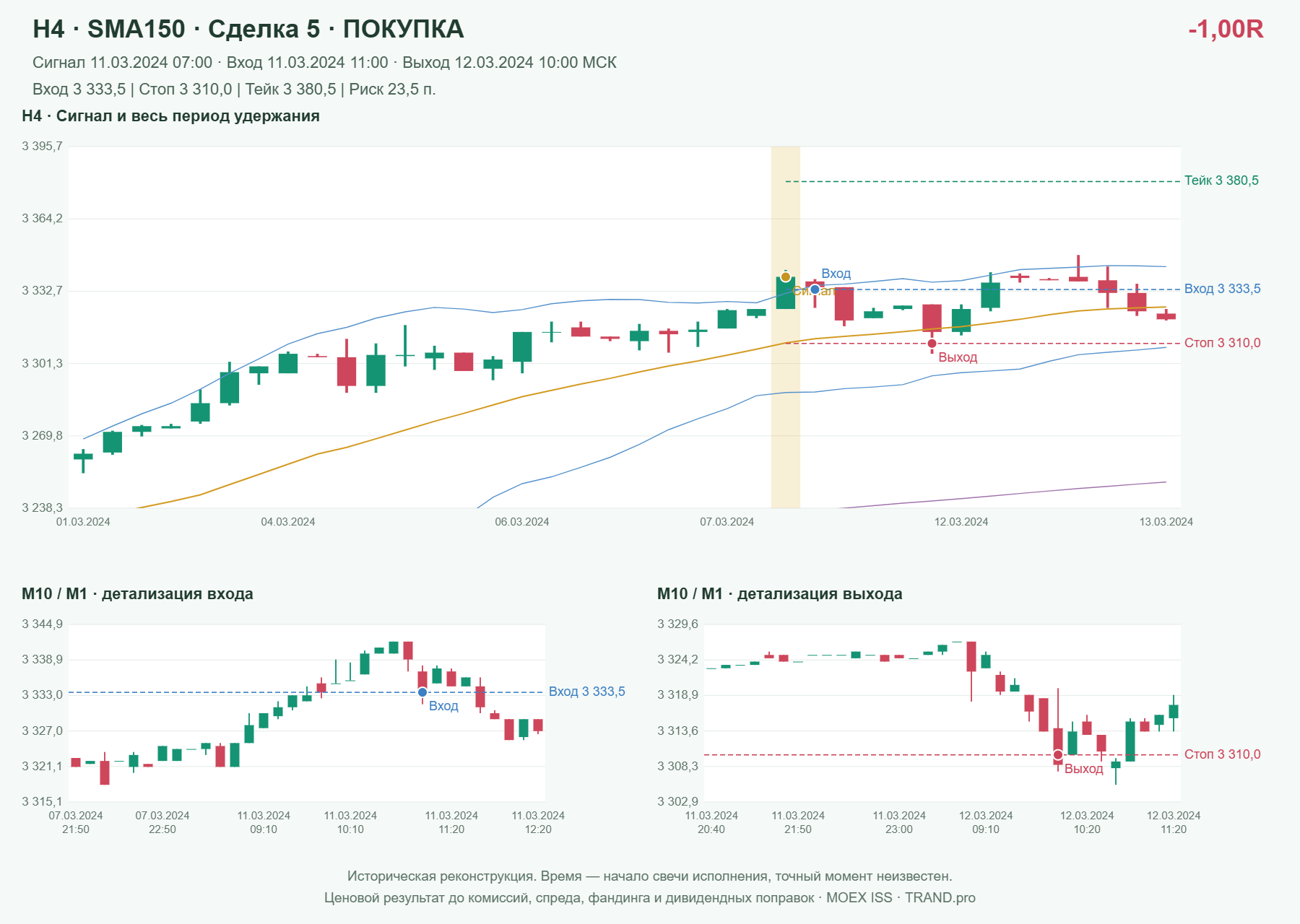Click time label '11.03.2024 10:10' on entry chart
Image resolution: width=1300 pixels, height=924 pixels.
350,822
